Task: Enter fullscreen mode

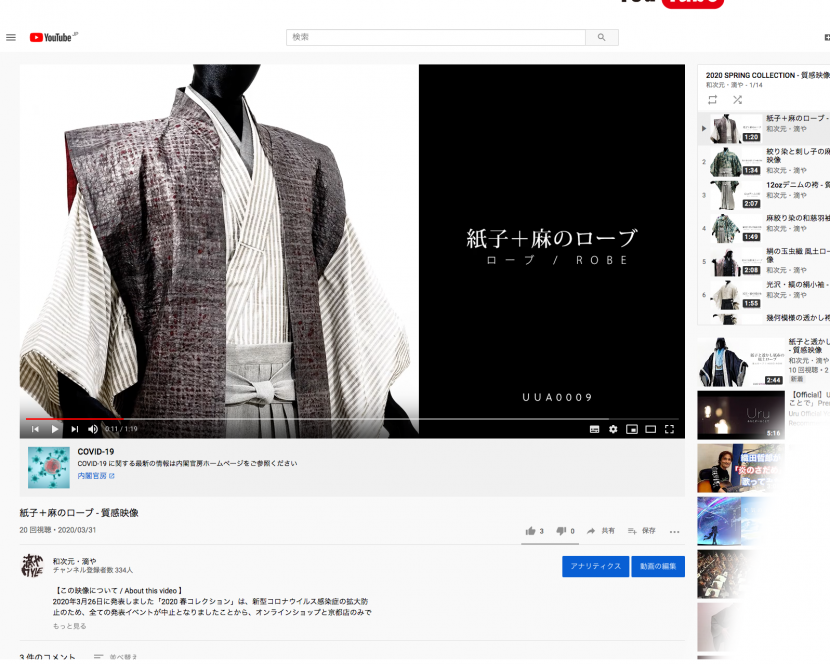Action: (x=670, y=429)
